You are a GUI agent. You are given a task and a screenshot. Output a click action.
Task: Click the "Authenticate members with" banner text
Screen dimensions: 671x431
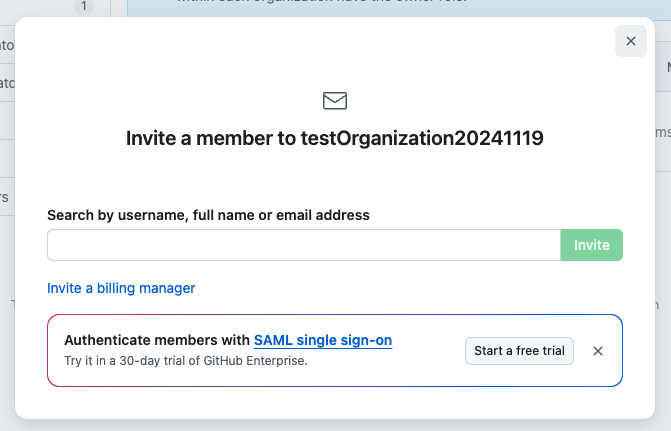click(157, 340)
